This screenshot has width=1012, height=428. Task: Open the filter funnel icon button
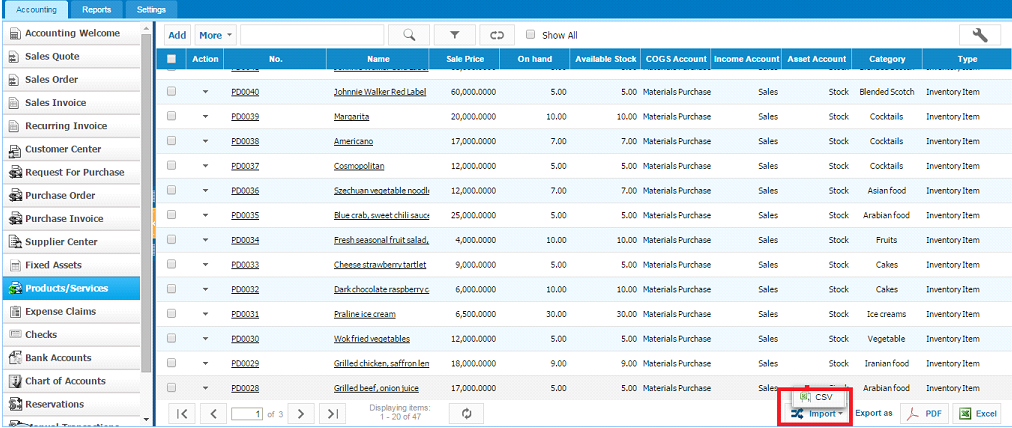pos(454,35)
